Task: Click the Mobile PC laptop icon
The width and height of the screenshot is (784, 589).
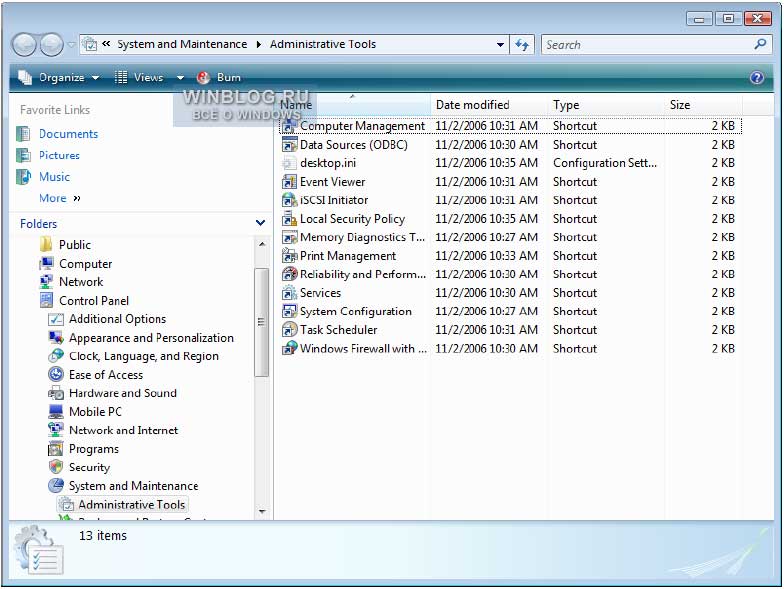Action: pyautogui.click(x=56, y=412)
